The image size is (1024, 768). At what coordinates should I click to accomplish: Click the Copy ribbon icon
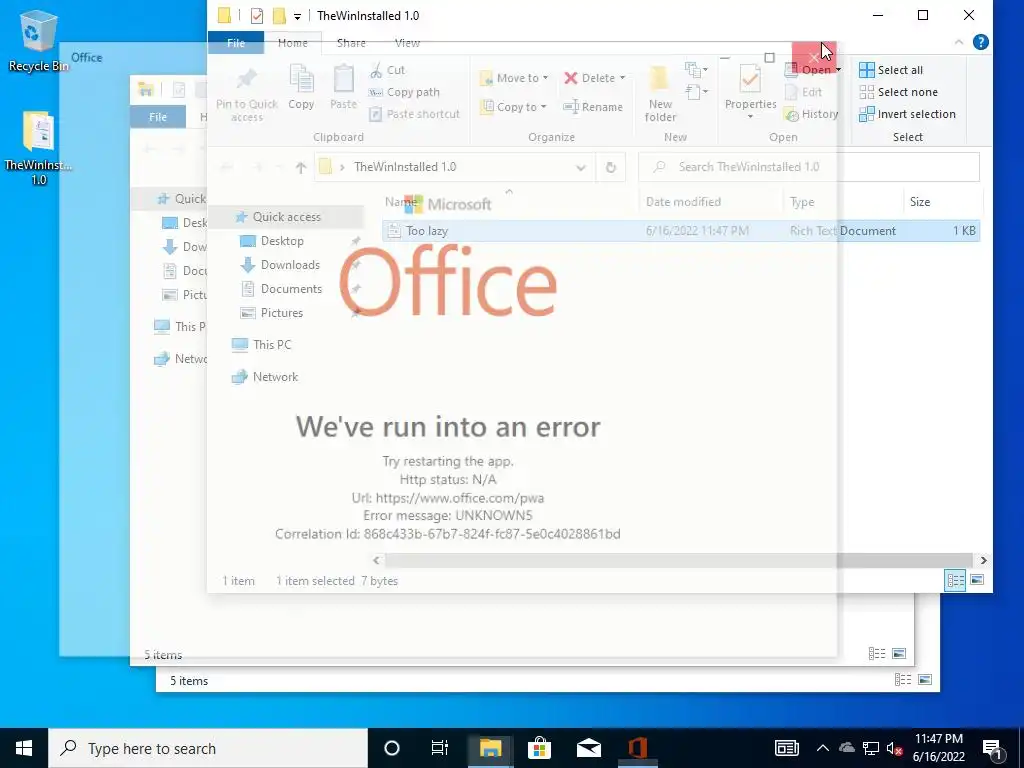click(301, 87)
